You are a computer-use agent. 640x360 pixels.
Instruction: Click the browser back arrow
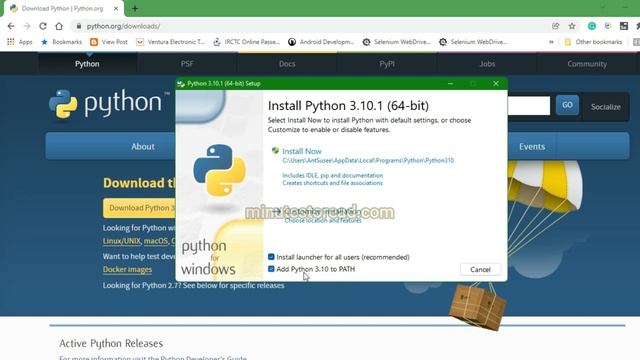(x=11, y=26)
